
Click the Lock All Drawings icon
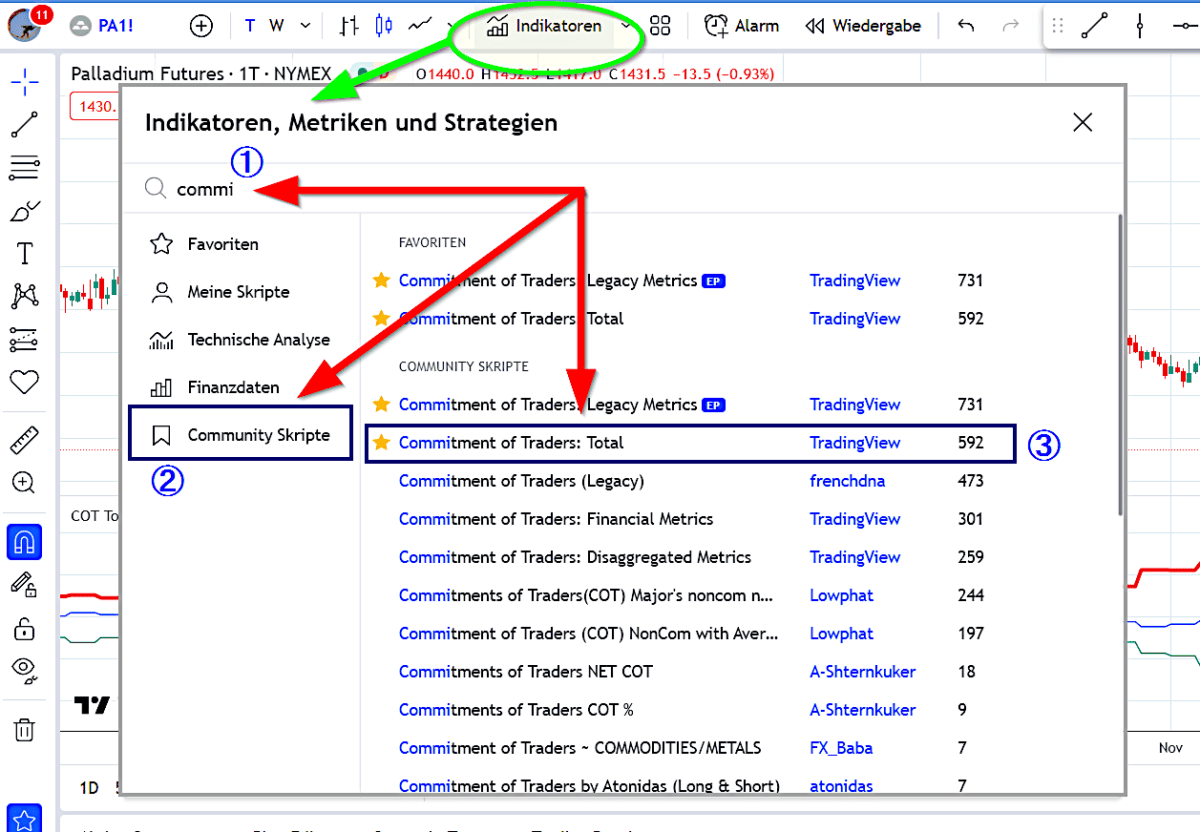click(x=22, y=629)
